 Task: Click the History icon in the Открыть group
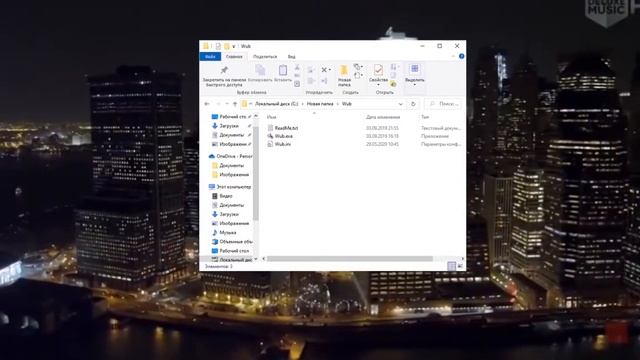click(393, 84)
